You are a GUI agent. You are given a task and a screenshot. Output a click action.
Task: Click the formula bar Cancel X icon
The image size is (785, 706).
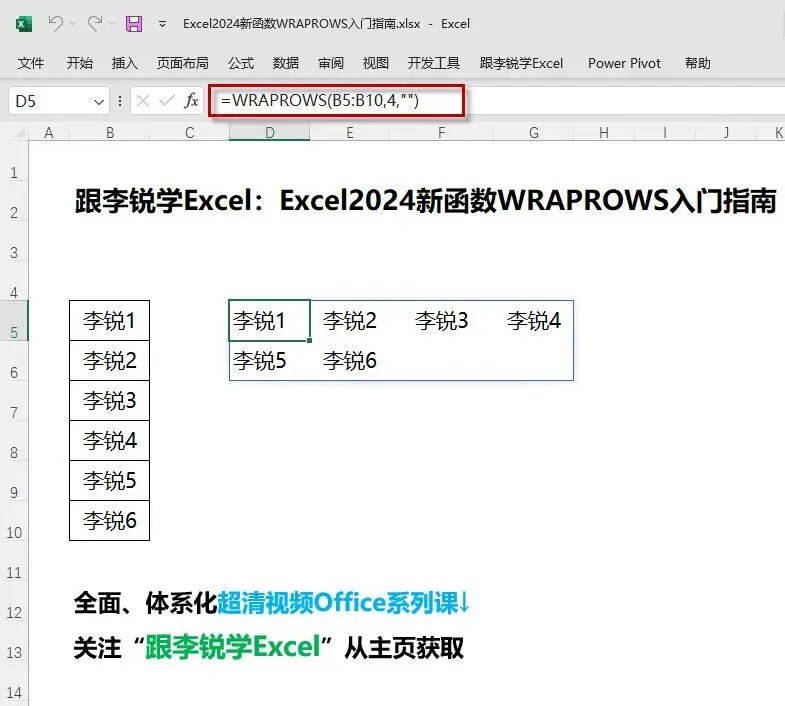[x=143, y=101]
